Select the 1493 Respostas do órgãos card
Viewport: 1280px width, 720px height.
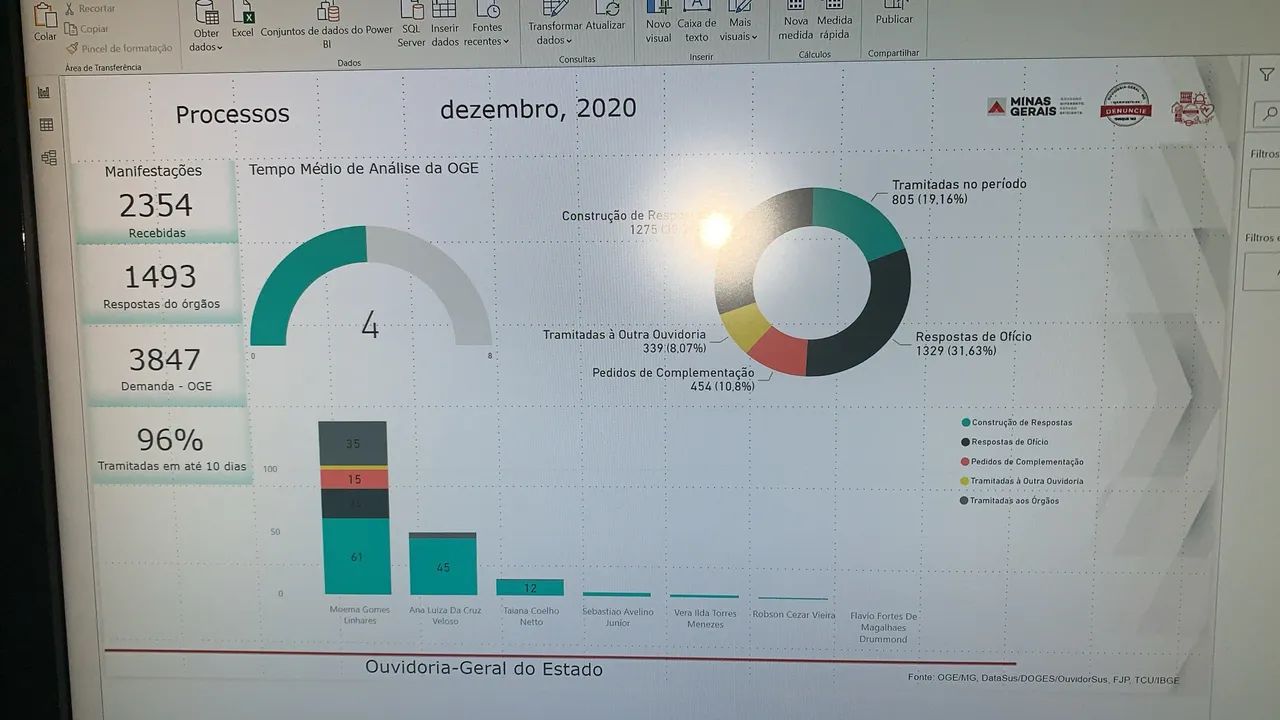[161, 285]
